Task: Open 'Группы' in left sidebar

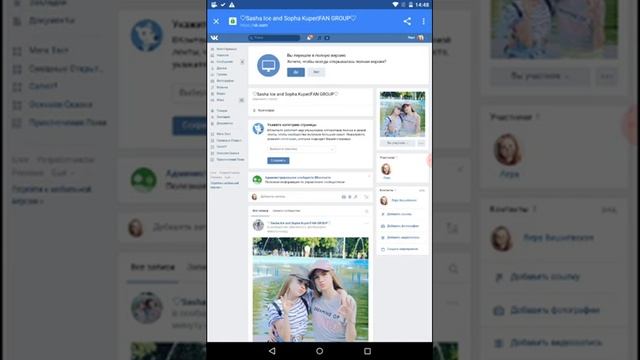Action: [x=222, y=74]
